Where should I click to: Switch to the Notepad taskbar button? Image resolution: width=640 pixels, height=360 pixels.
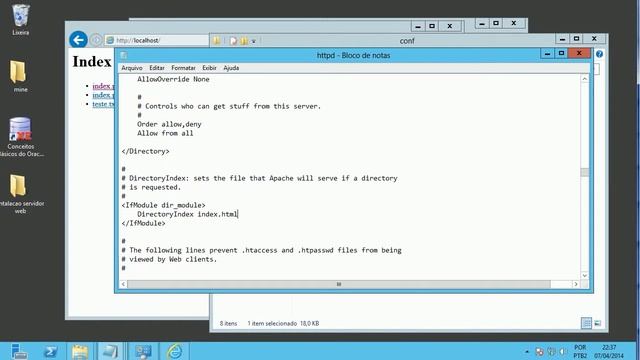[x=110, y=351]
